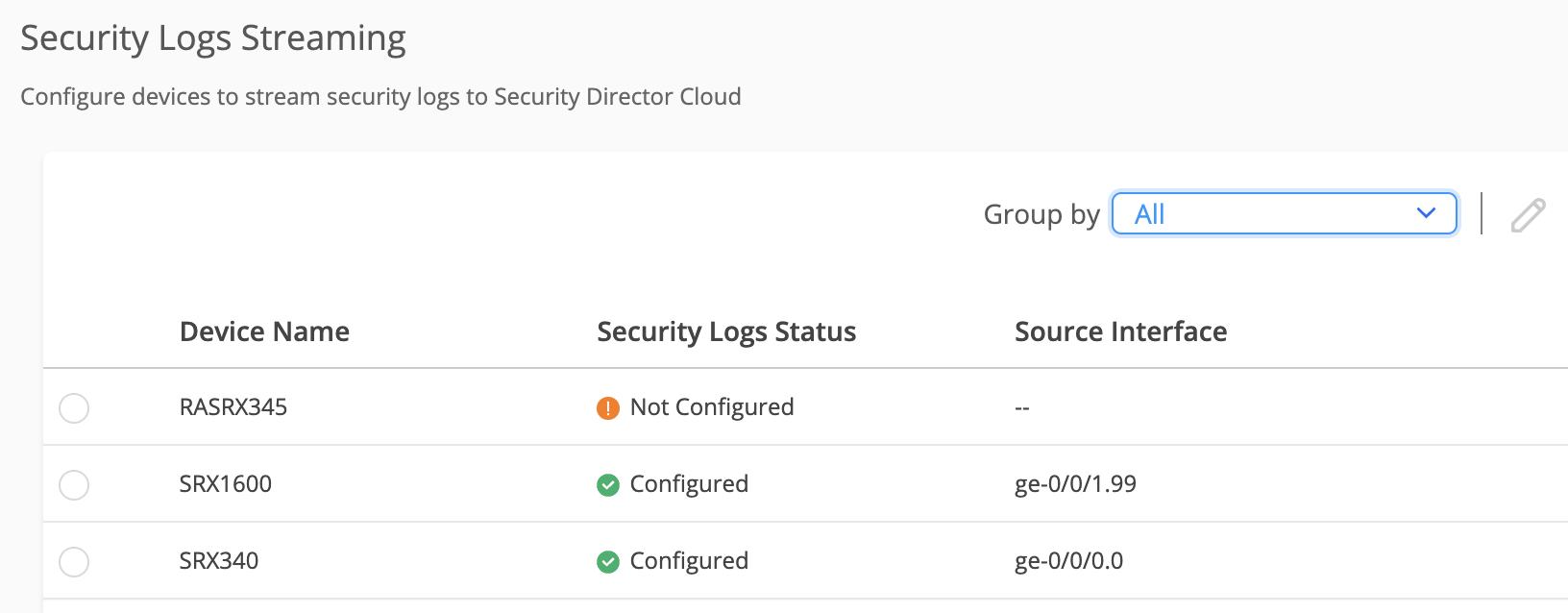Click the Source Interface column header

coord(1120,331)
